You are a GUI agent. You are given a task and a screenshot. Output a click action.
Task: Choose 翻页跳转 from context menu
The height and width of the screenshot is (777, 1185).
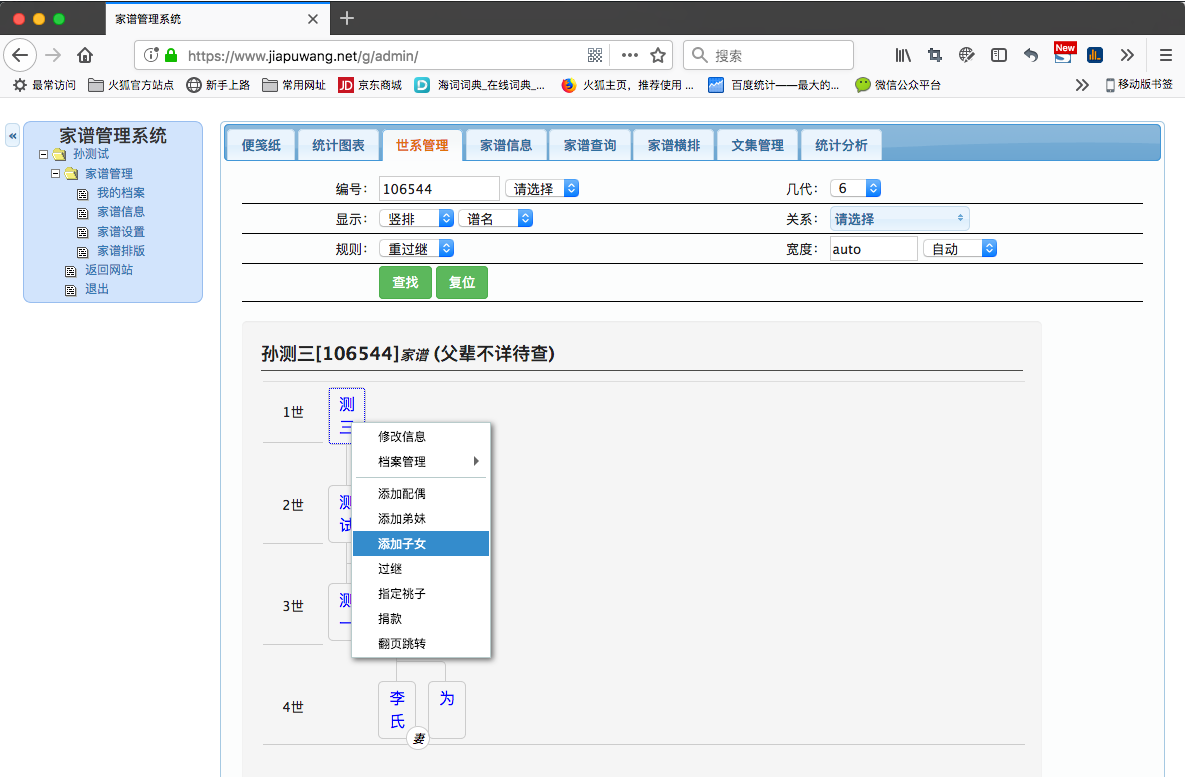(422, 643)
